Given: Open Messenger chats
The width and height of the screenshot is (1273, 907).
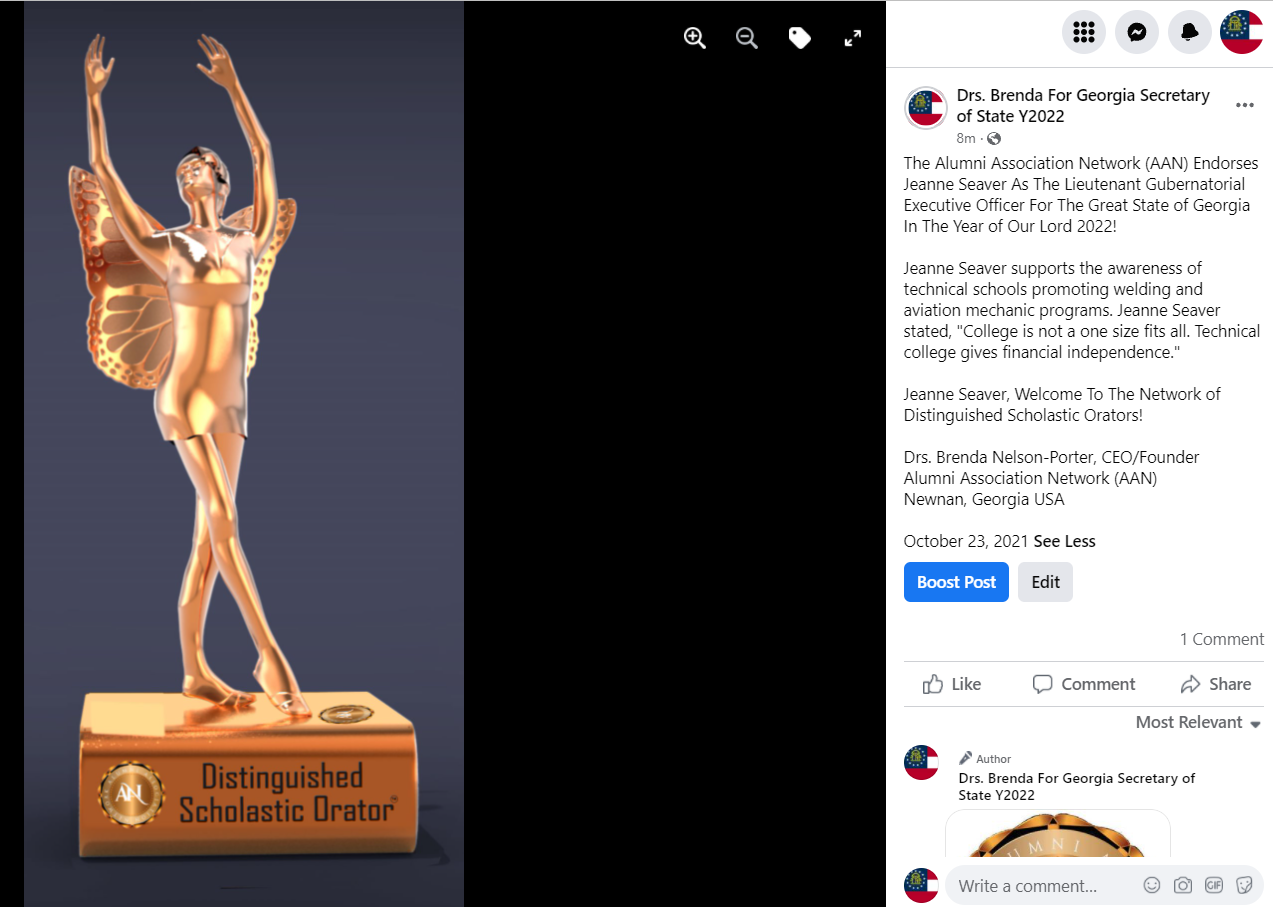Looking at the screenshot, I should tap(1136, 32).
